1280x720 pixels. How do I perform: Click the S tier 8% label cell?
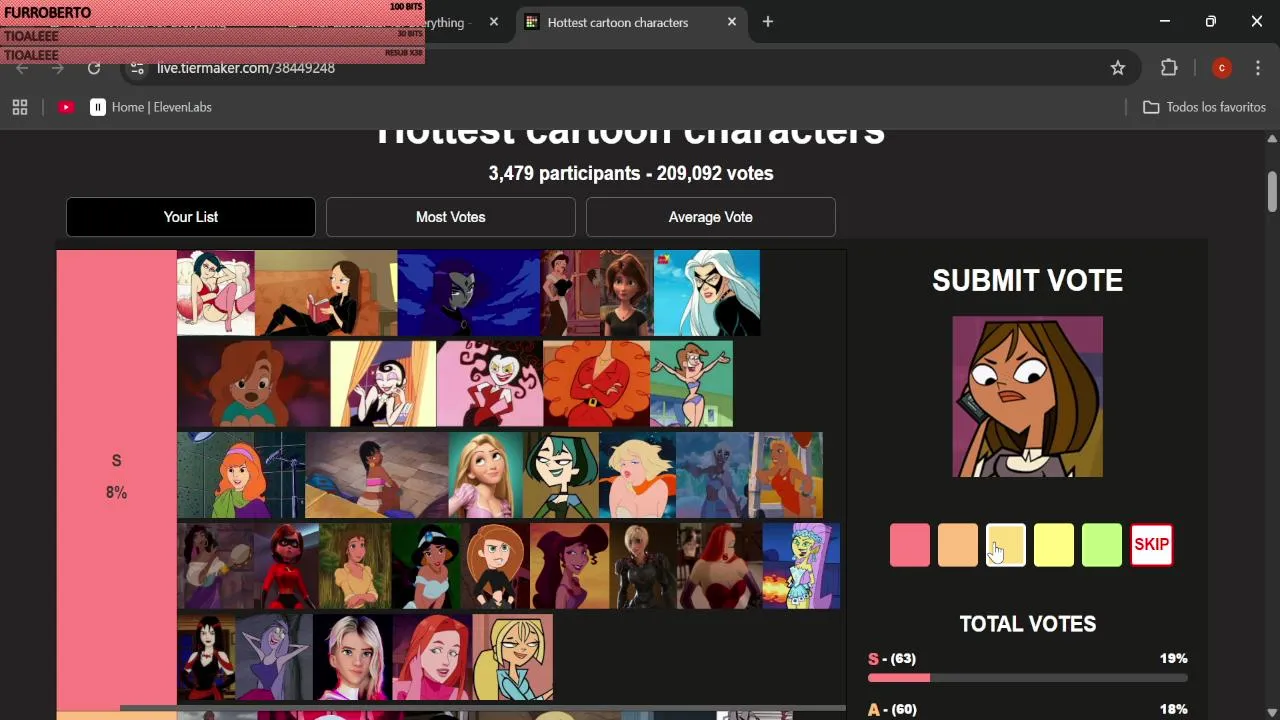pos(117,478)
